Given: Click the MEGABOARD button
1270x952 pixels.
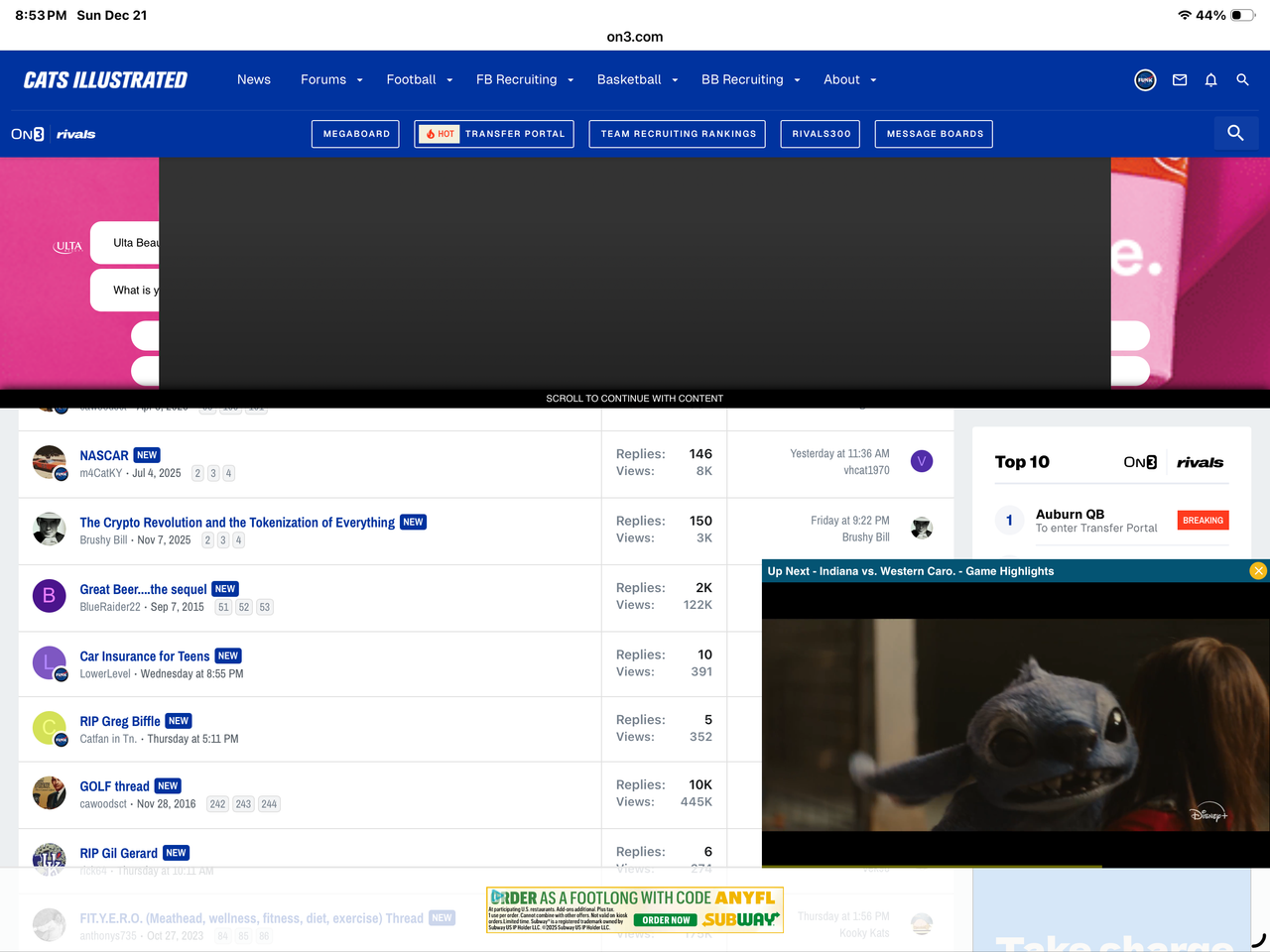Looking at the screenshot, I should pyautogui.click(x=356, y=134).
